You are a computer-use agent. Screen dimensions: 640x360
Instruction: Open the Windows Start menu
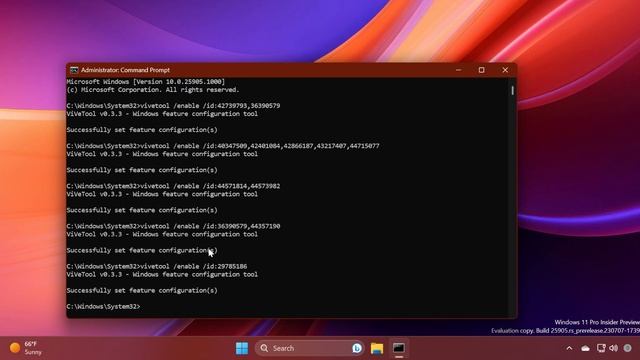(x=242, y=348)
